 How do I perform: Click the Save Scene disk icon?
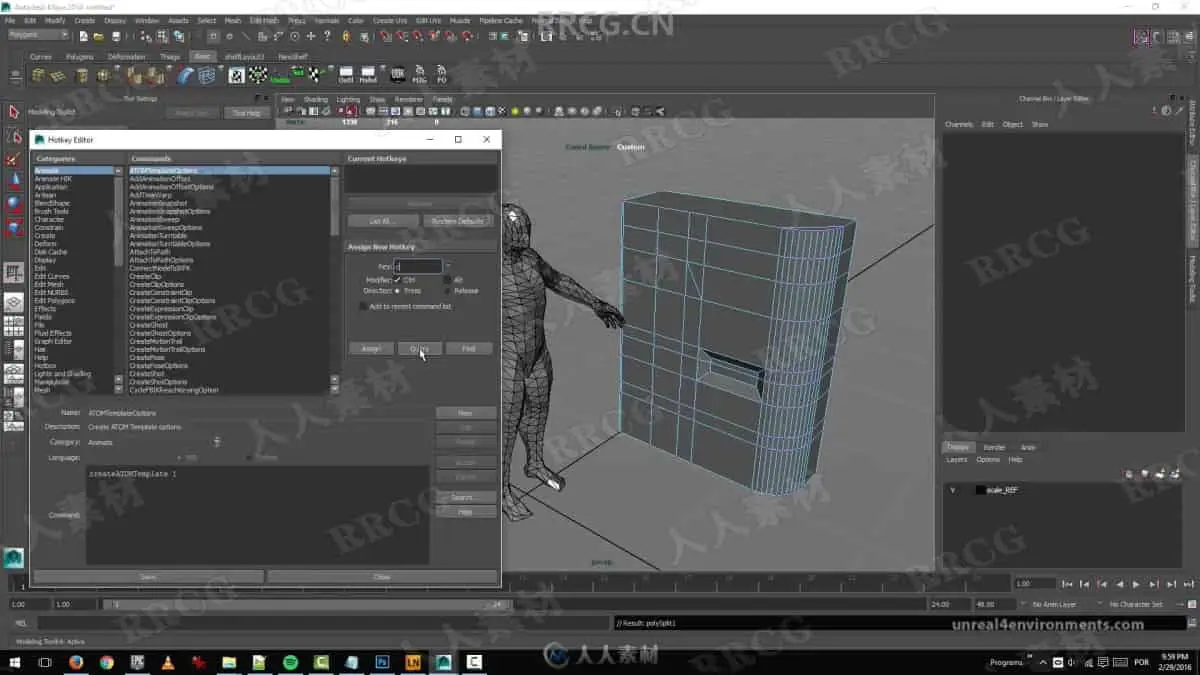pyautogui.click(x=117, y=36)
